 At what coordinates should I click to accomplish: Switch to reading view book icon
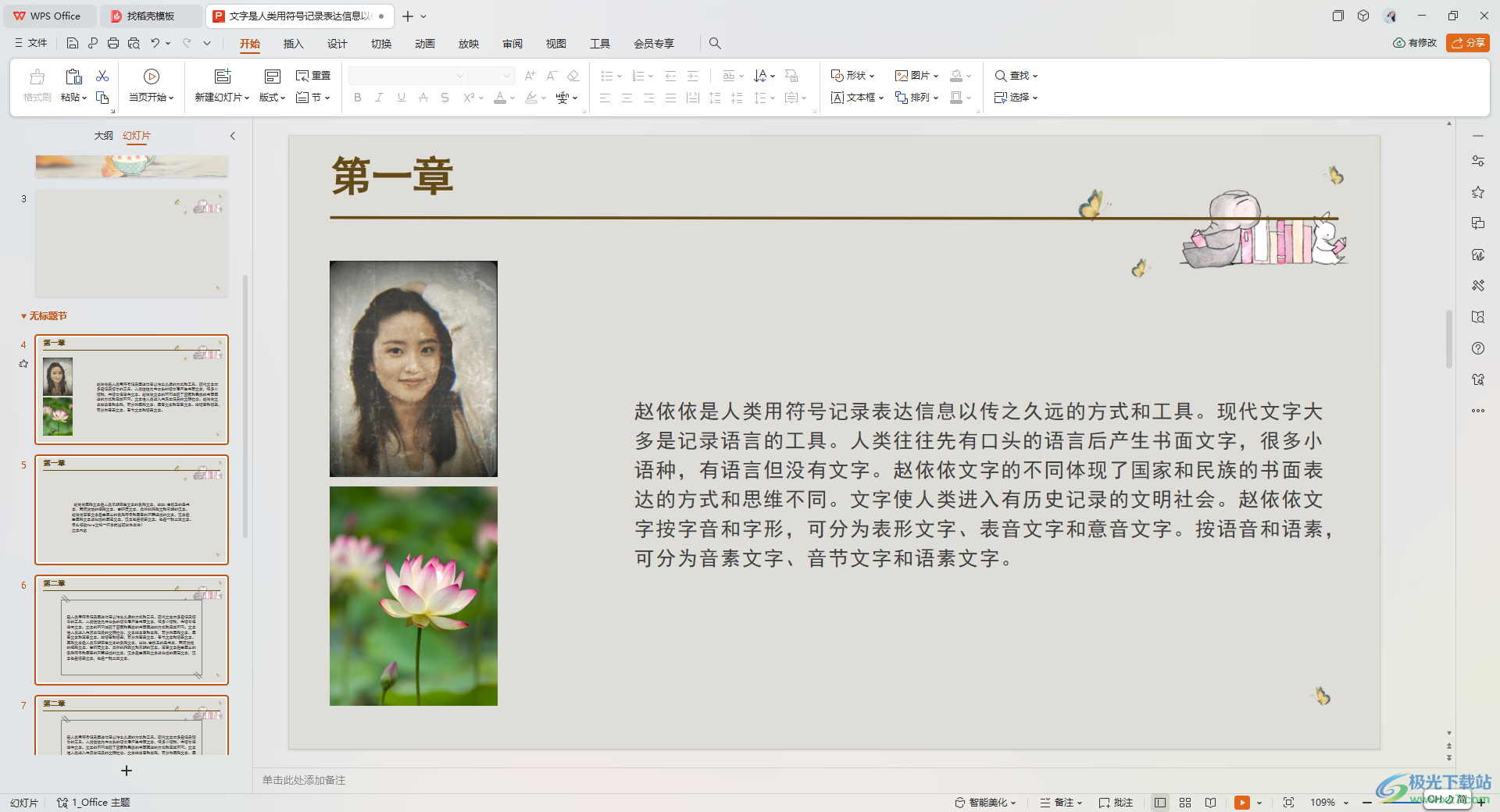(x=1210, y=803)
